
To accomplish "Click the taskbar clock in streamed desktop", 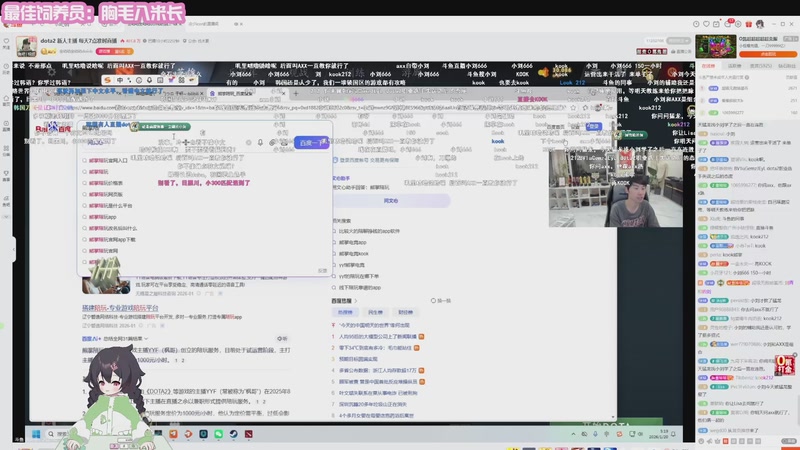I will (x=661, y=434).
